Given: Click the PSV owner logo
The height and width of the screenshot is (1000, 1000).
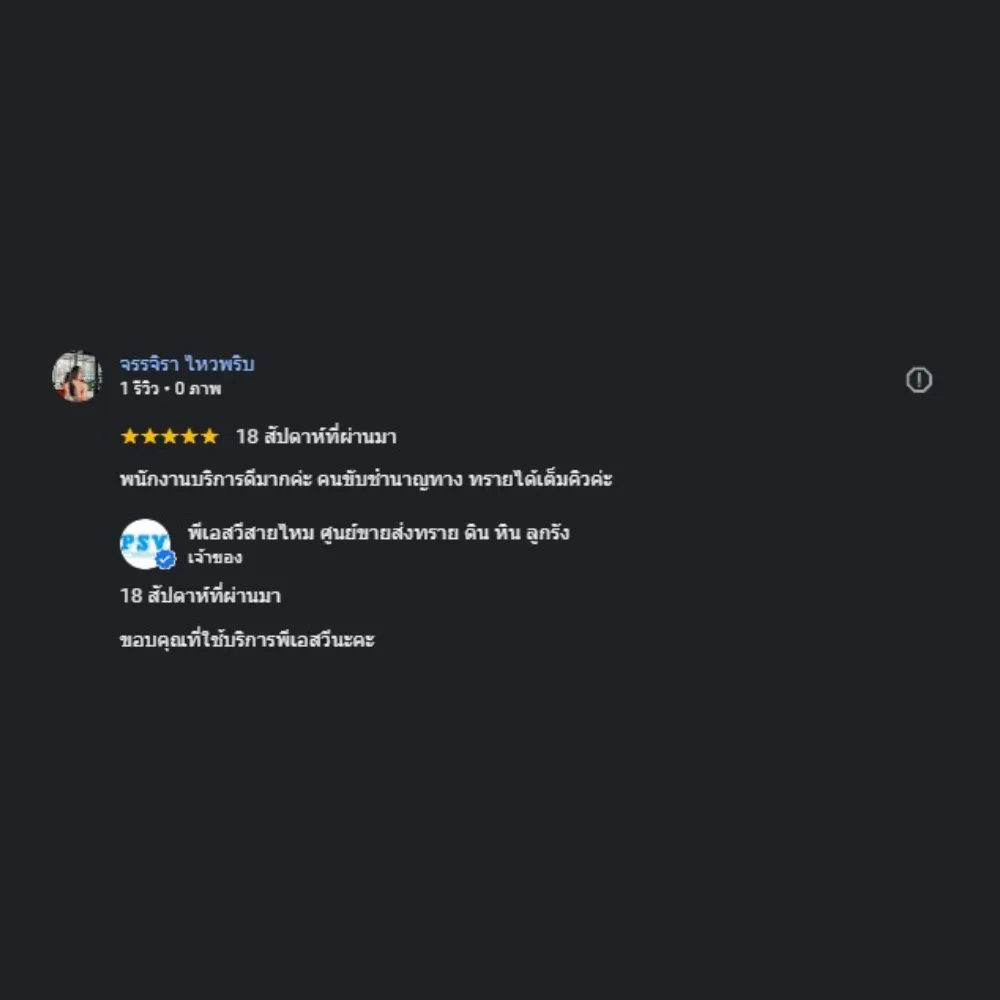Looking at the screenshot, I should tap(145, 544).
